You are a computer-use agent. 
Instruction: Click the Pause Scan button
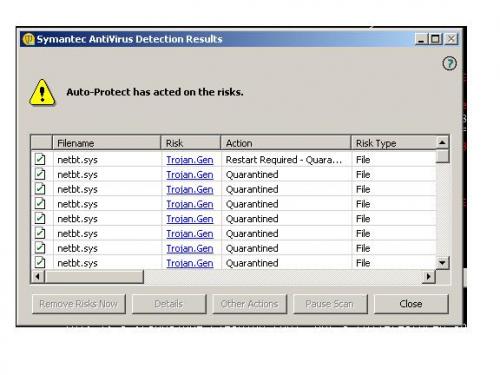(x=330, y=304)
